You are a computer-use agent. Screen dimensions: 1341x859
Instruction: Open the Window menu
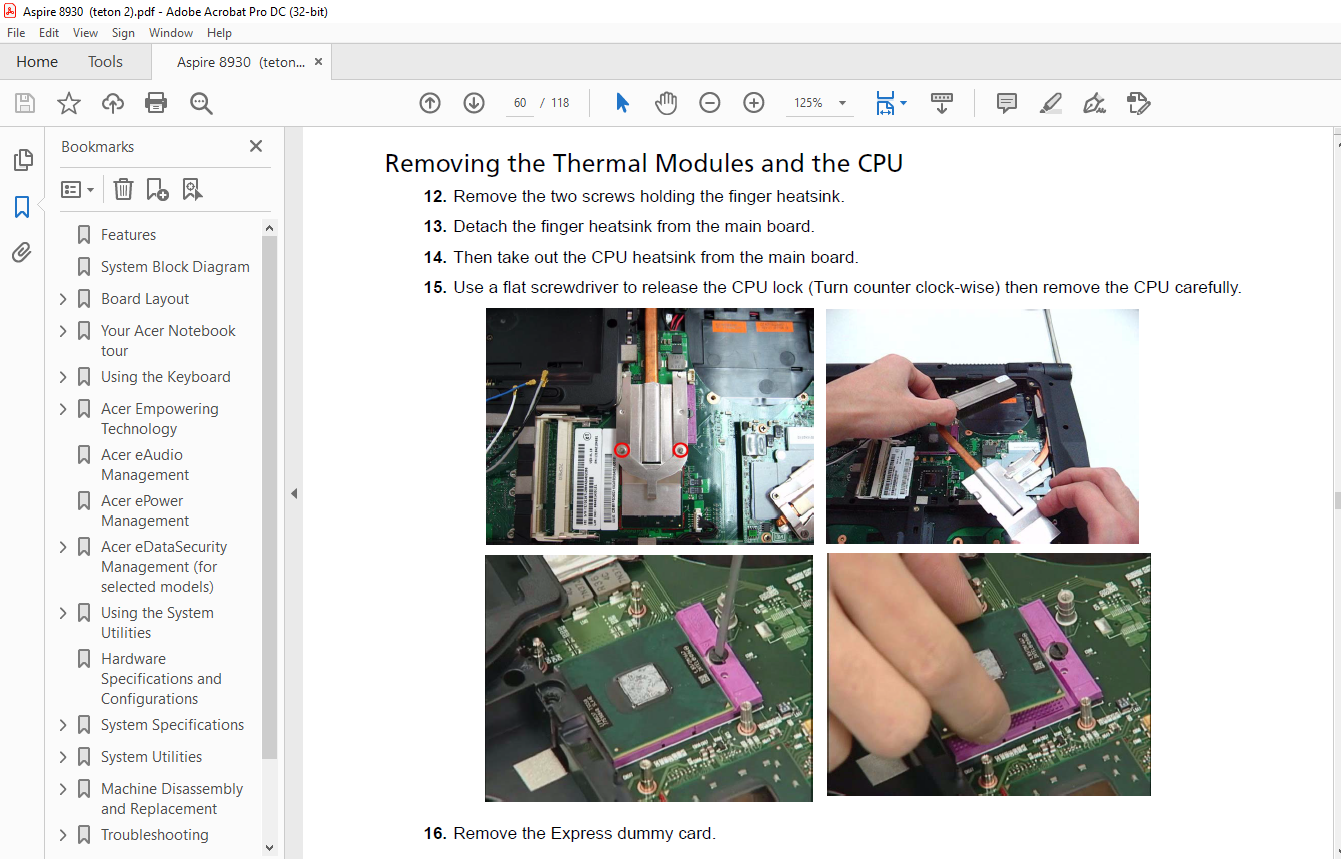tap(171, 33)
